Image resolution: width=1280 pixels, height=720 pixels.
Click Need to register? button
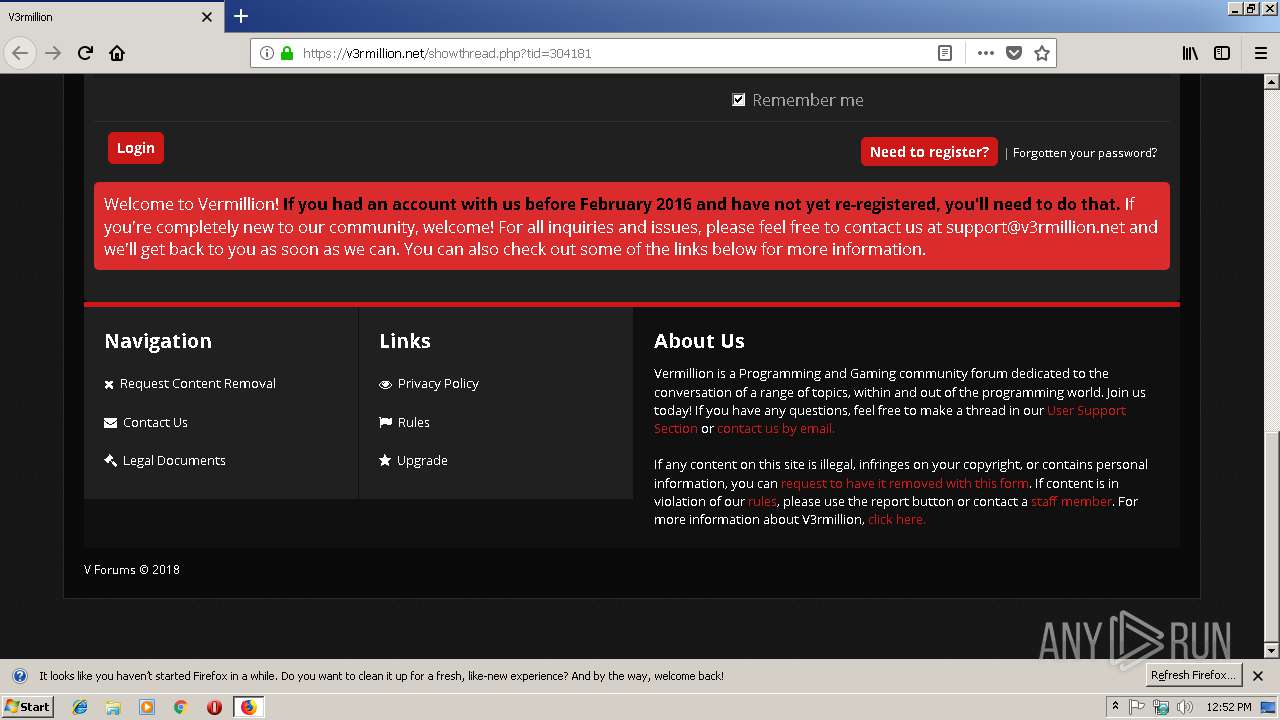(929, 152)
